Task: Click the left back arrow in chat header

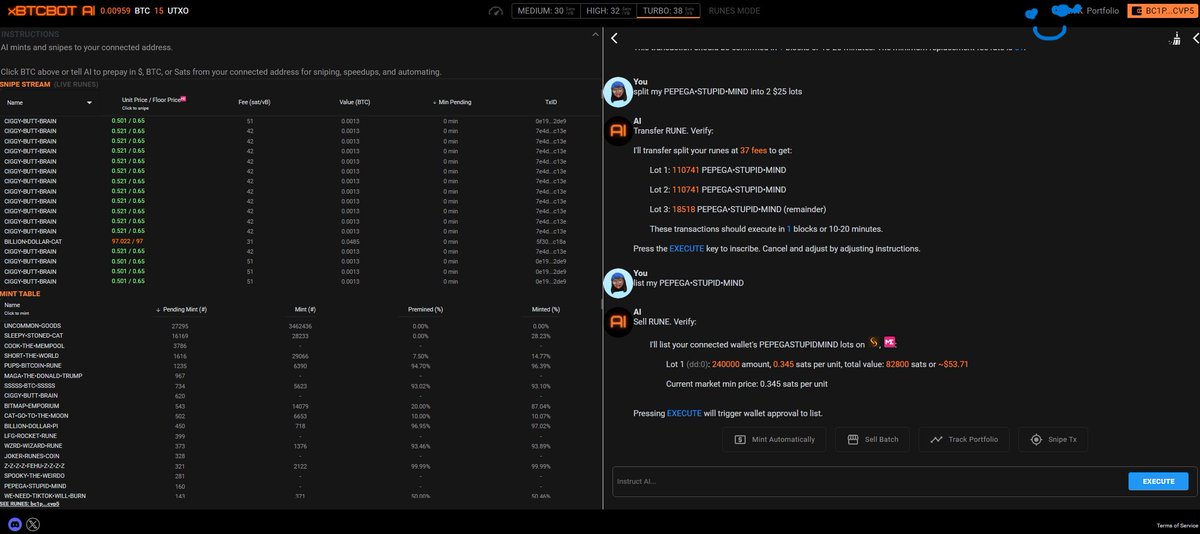Action: pyautogui.click(x=614, y=39)
